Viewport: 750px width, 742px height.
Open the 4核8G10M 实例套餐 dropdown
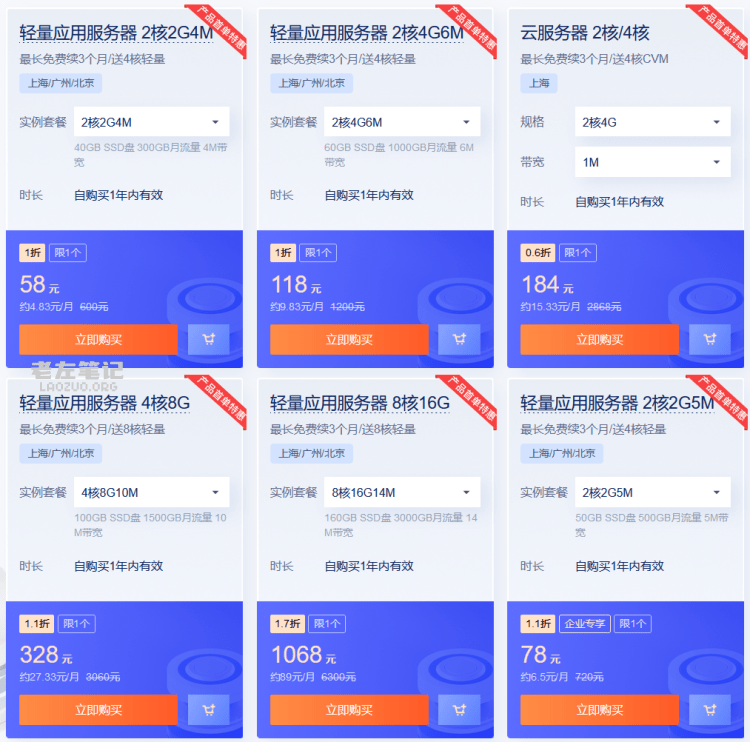click(152, 492)
